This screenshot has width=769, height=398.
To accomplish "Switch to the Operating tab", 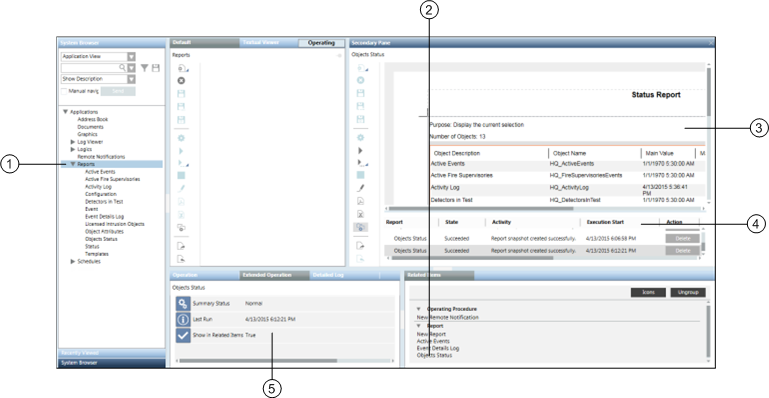I will 321,43.
